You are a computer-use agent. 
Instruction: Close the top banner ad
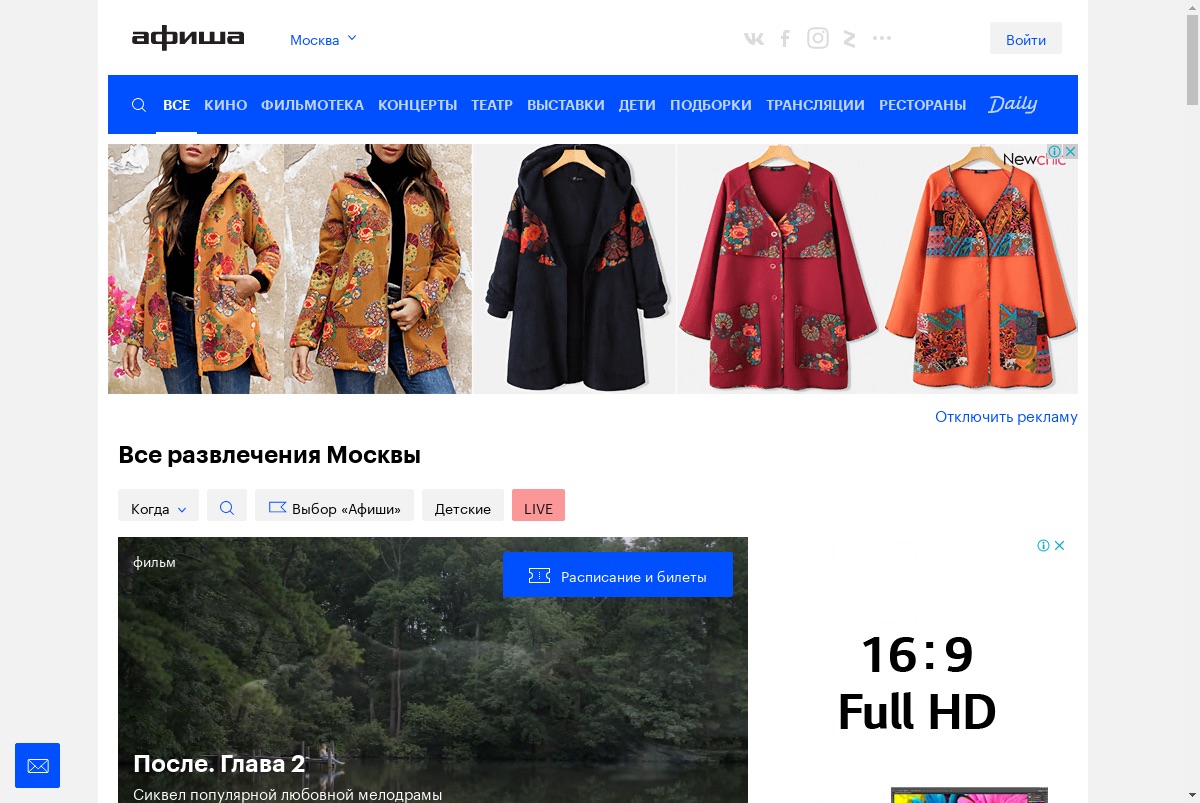(1070, 152)
